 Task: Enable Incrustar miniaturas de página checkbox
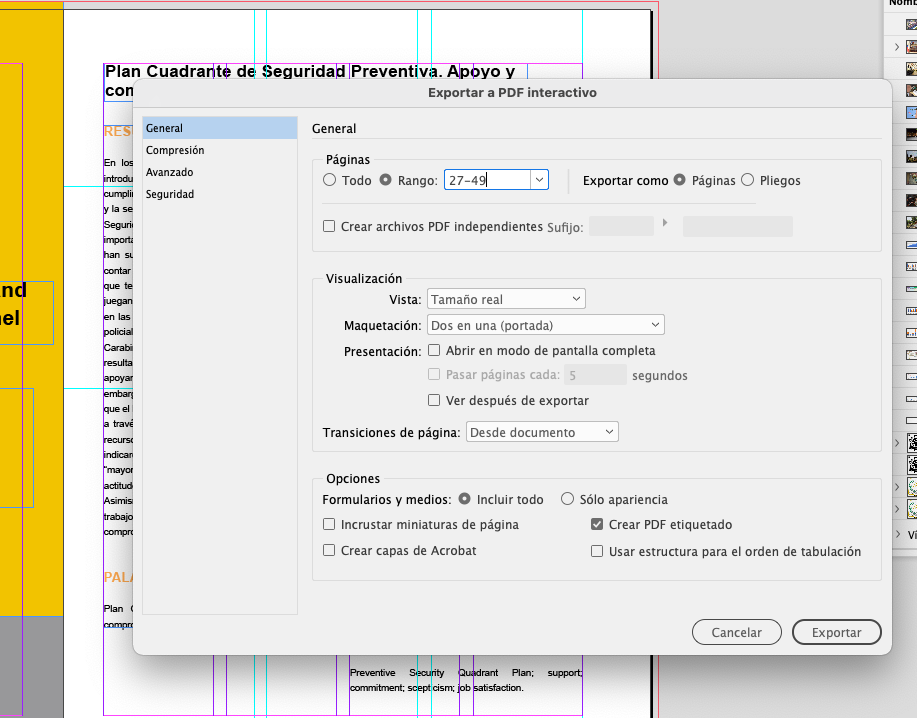[x=329, y=524]
